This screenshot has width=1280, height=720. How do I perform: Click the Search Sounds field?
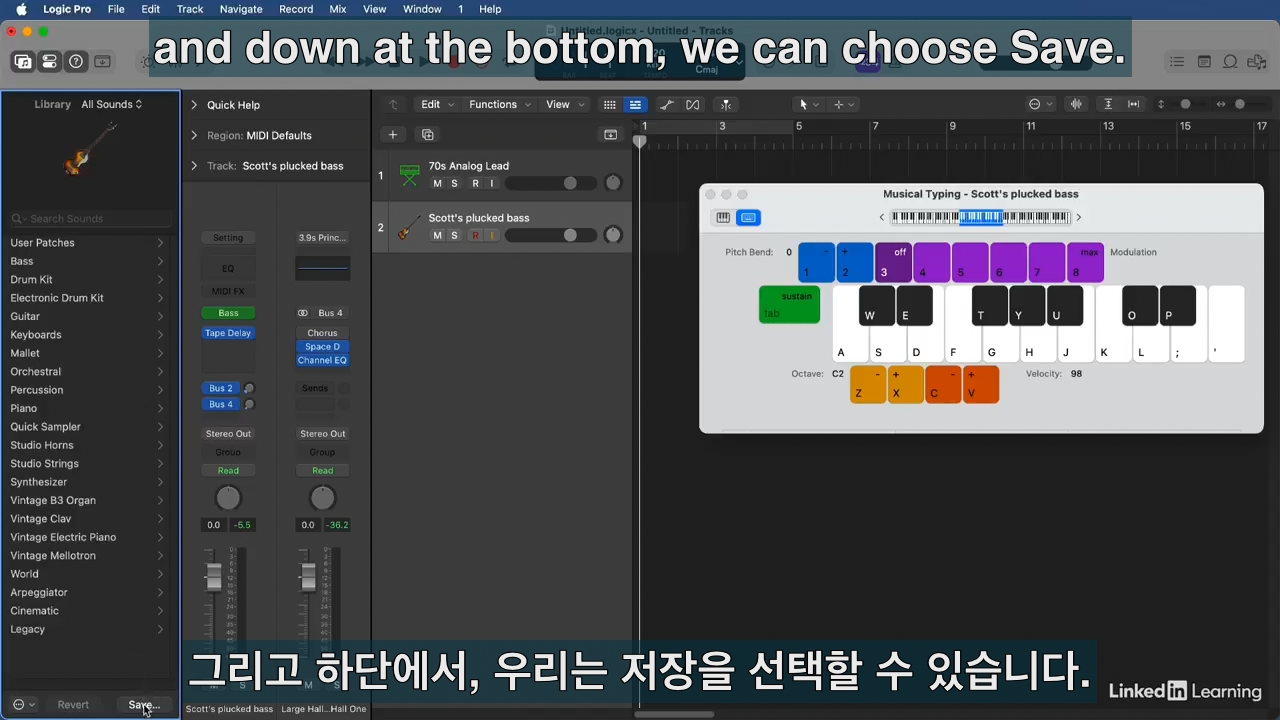[90, 218]
